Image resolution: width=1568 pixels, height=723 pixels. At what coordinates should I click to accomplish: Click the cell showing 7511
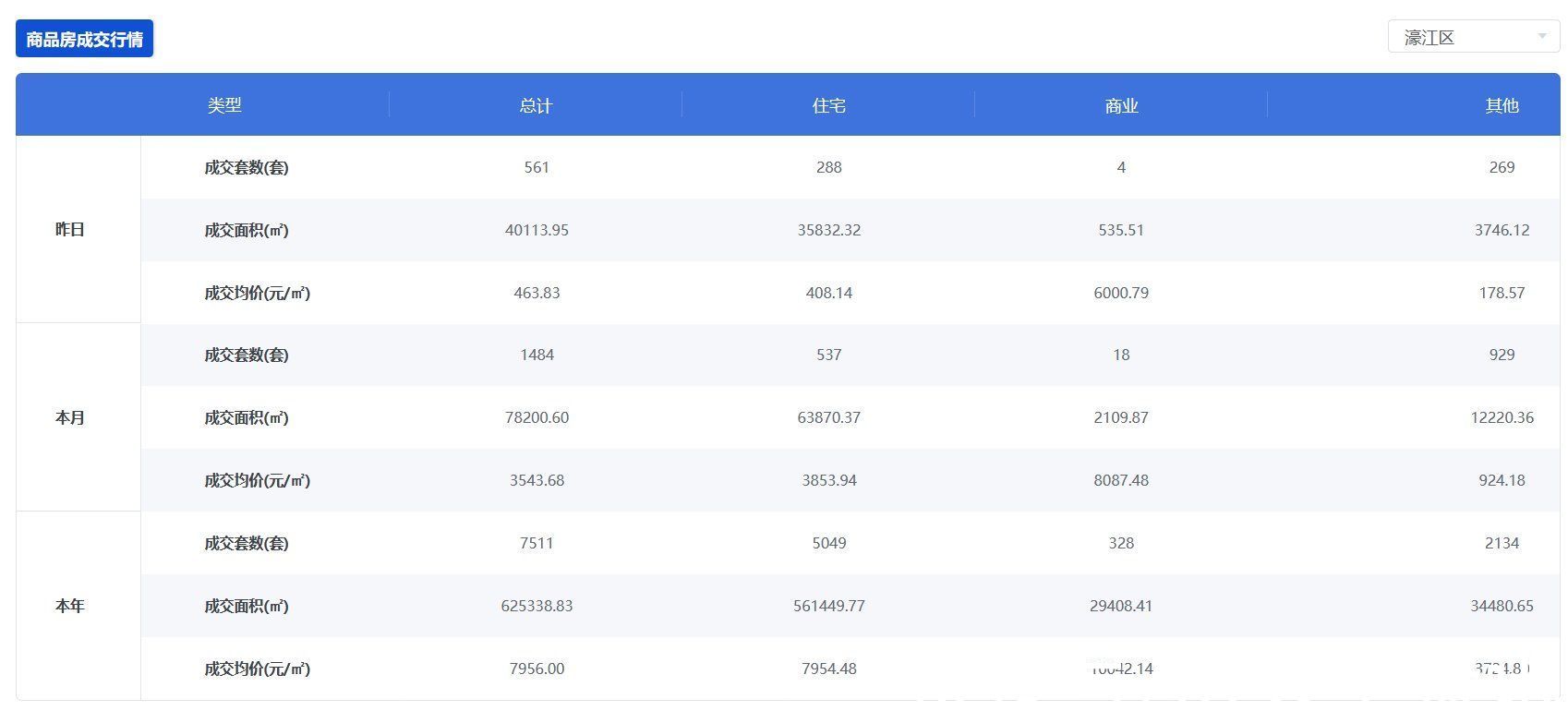pos(537,543)
